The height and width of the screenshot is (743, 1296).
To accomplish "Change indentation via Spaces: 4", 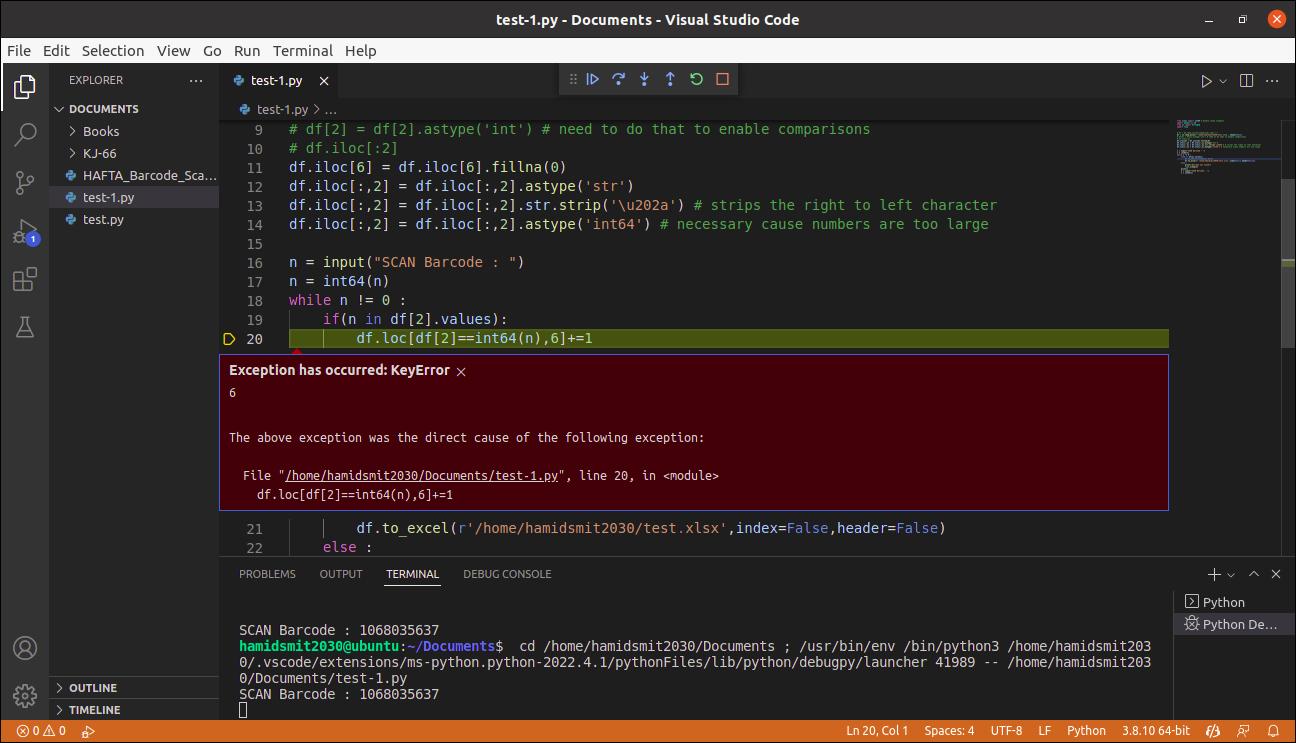I will (x=949, y=731).
